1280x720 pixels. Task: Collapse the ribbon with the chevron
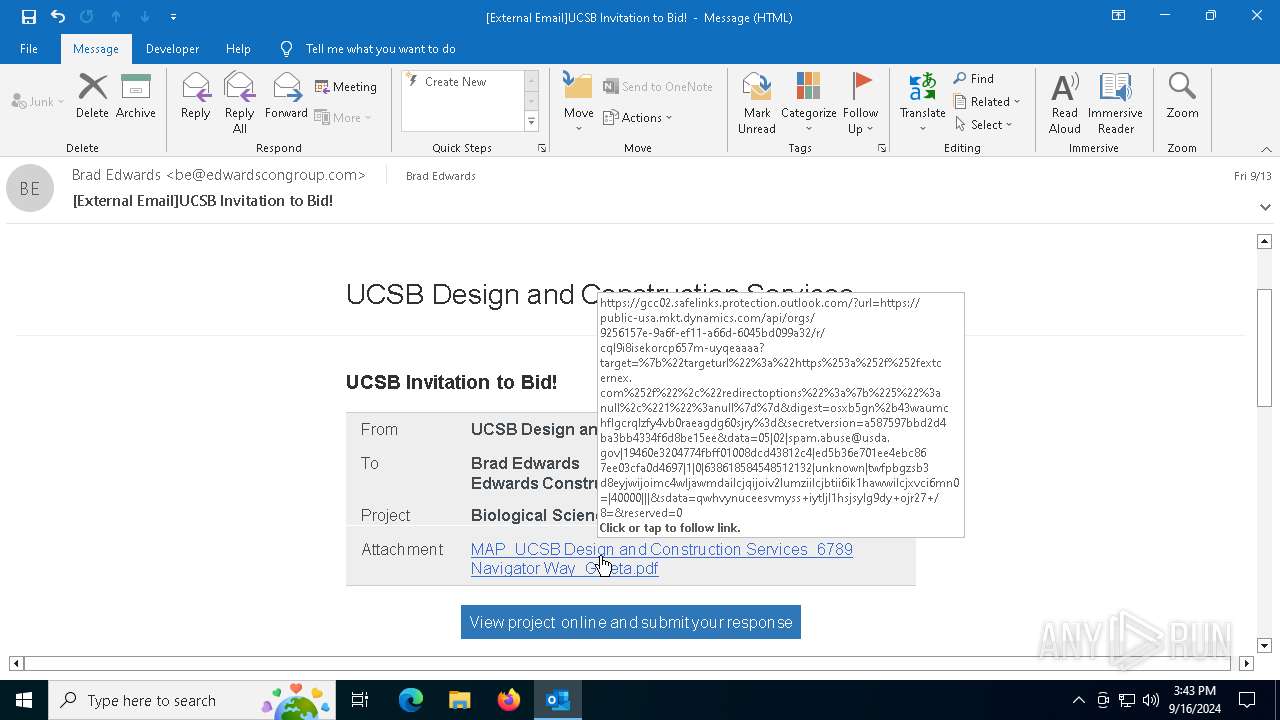1266,149
